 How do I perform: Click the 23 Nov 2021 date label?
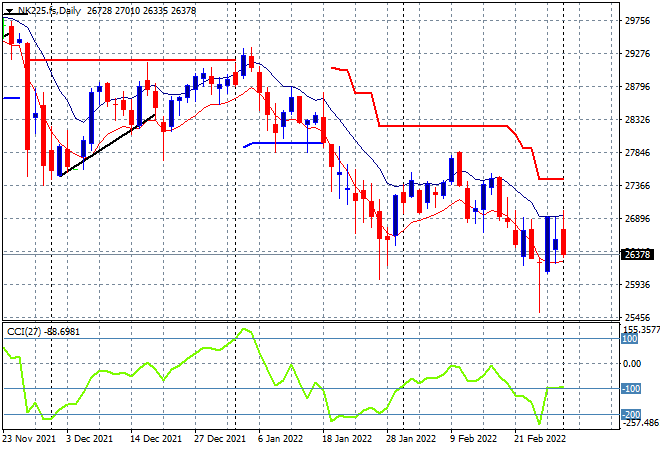[29, 439]
